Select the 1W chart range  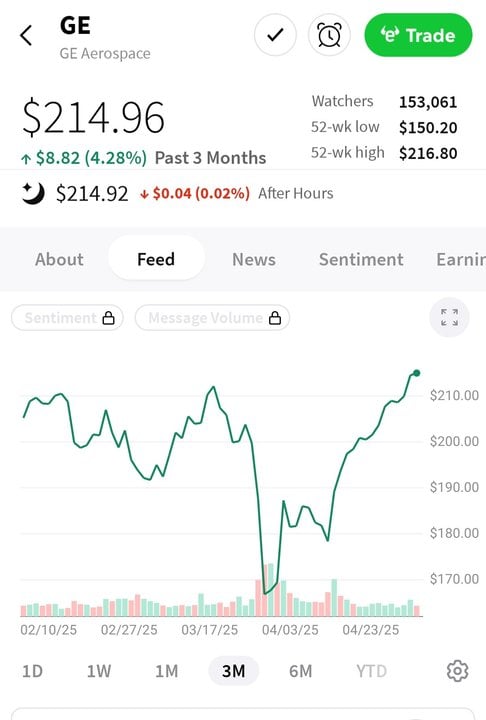(x=99, y=671)
